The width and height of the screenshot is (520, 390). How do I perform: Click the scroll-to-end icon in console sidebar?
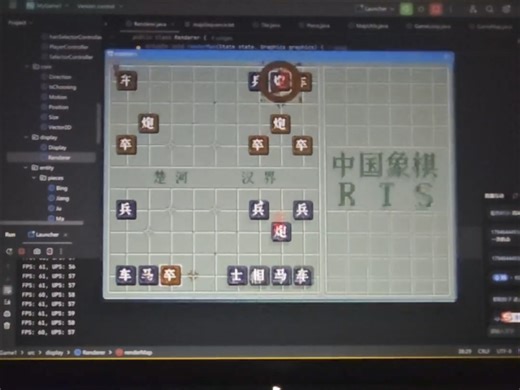(x=7, y=302)
